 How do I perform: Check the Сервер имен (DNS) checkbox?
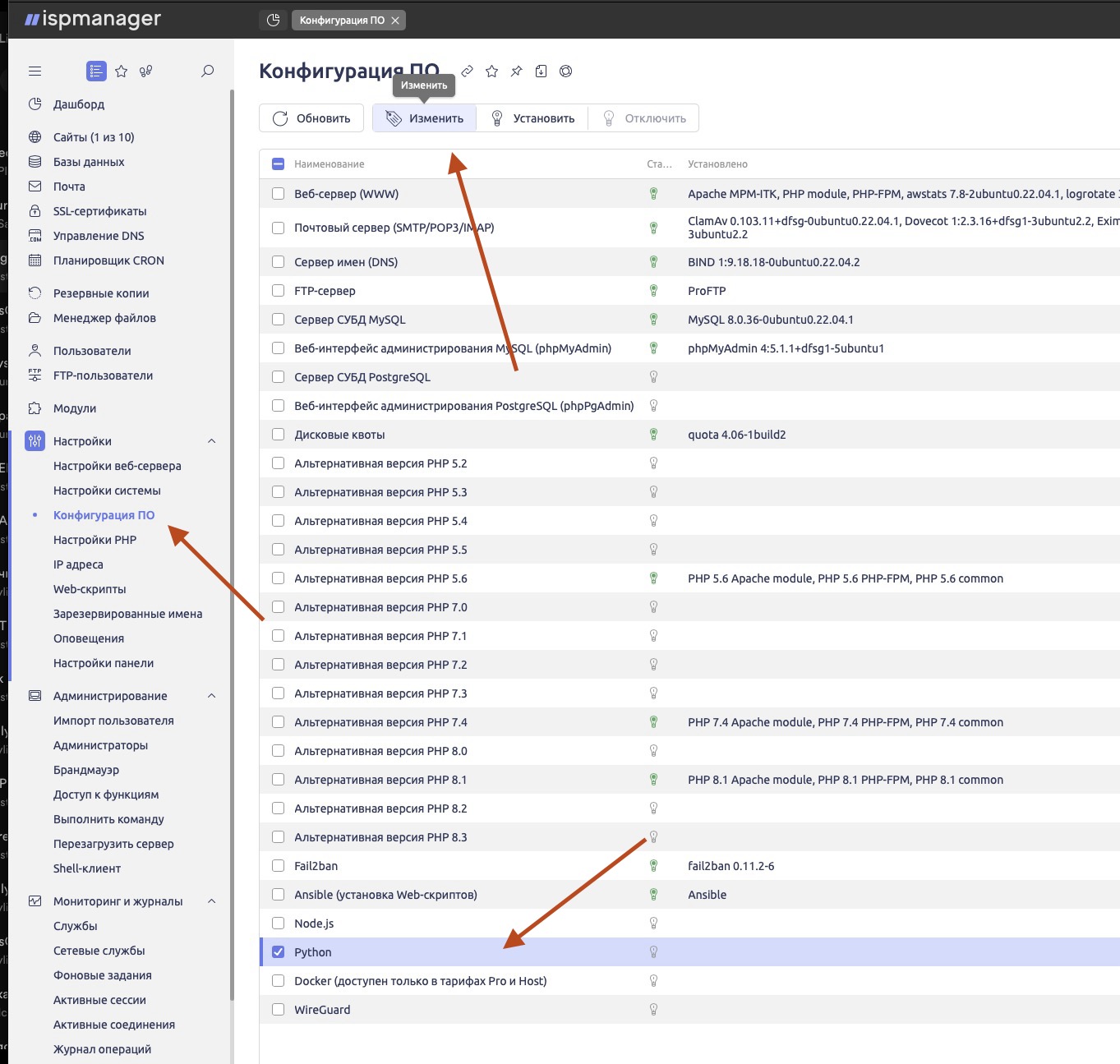[x=278, y=262]
